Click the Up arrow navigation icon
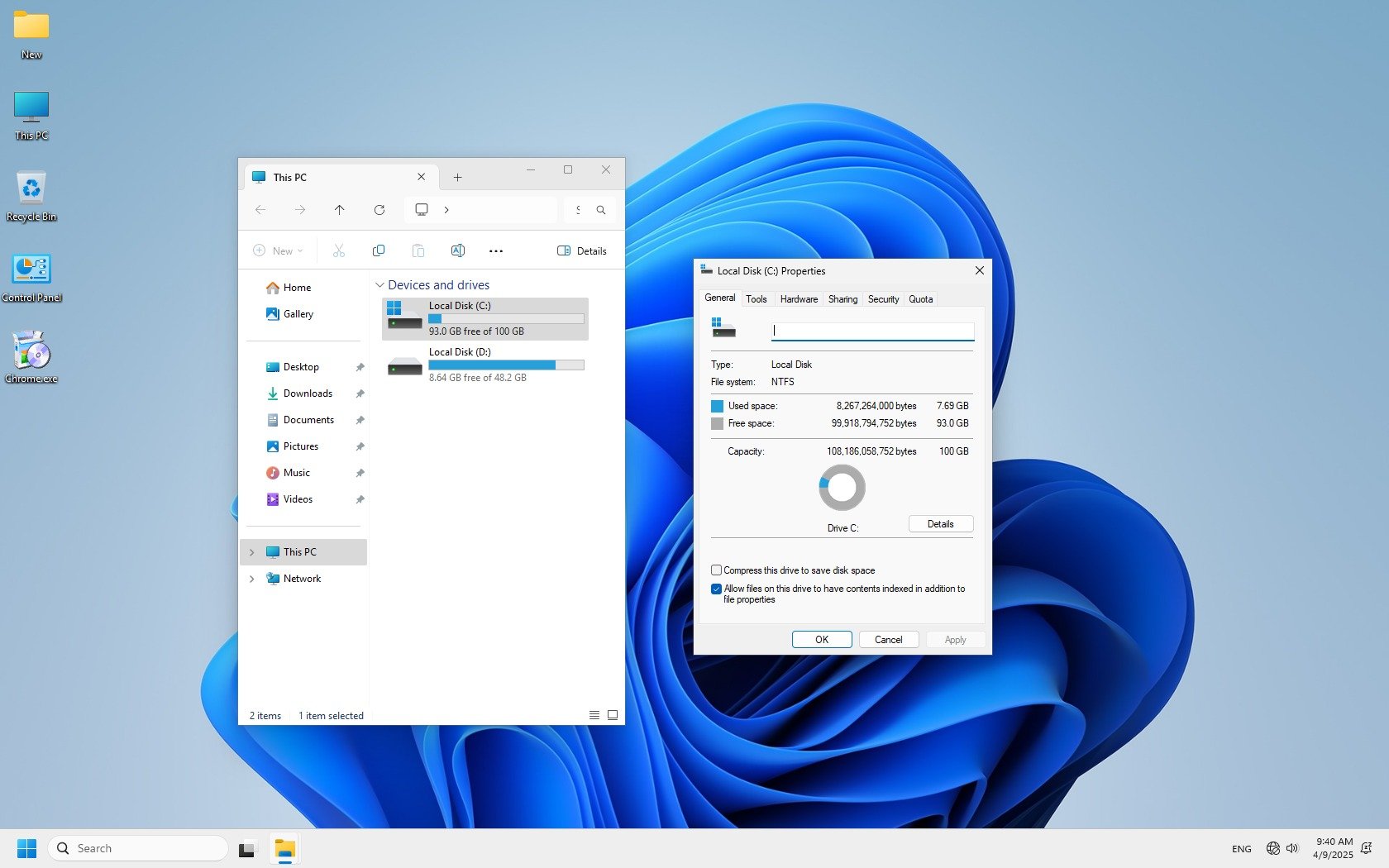1389x868 pixels. [340, 210]
